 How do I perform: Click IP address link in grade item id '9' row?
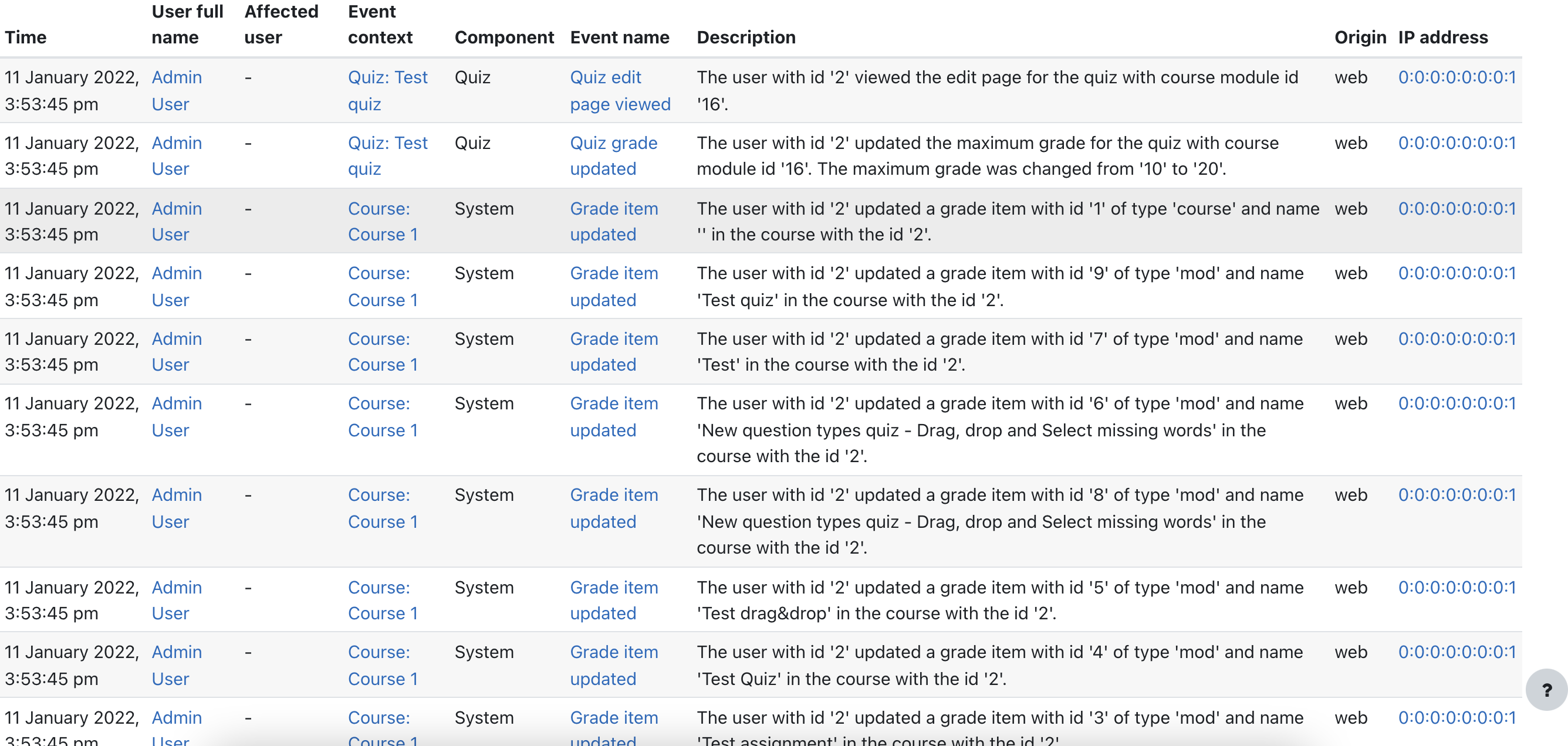pyautogui.click(x=1457, y=273)
